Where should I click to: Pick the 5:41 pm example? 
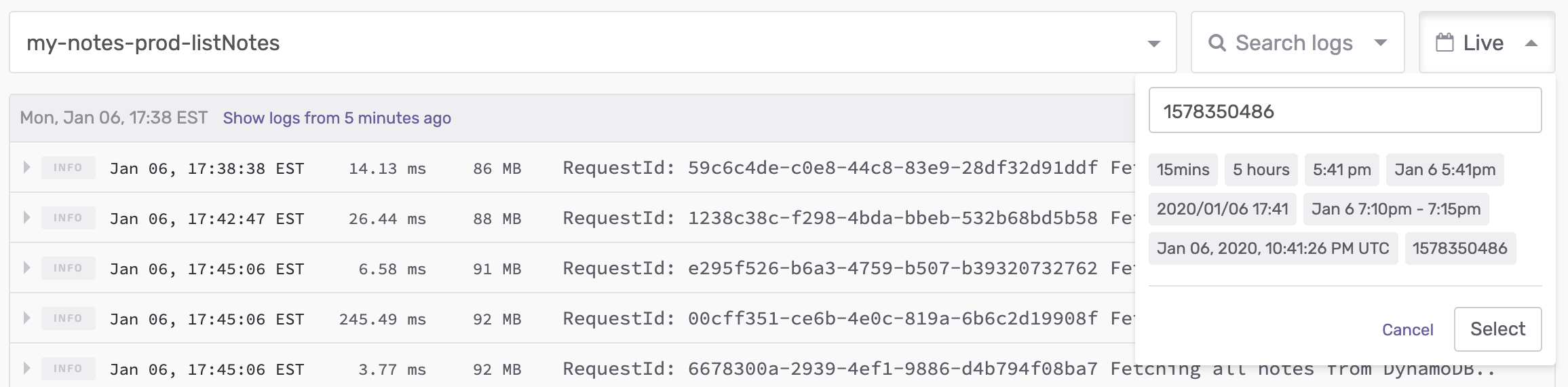(x=1341, y=170)
